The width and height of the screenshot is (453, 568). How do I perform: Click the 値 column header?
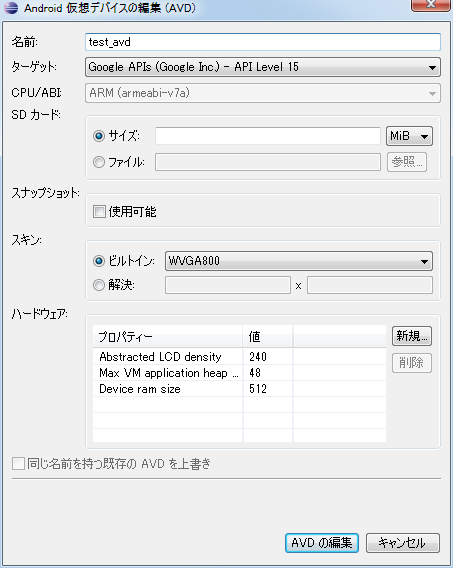[x=268, y=337]
